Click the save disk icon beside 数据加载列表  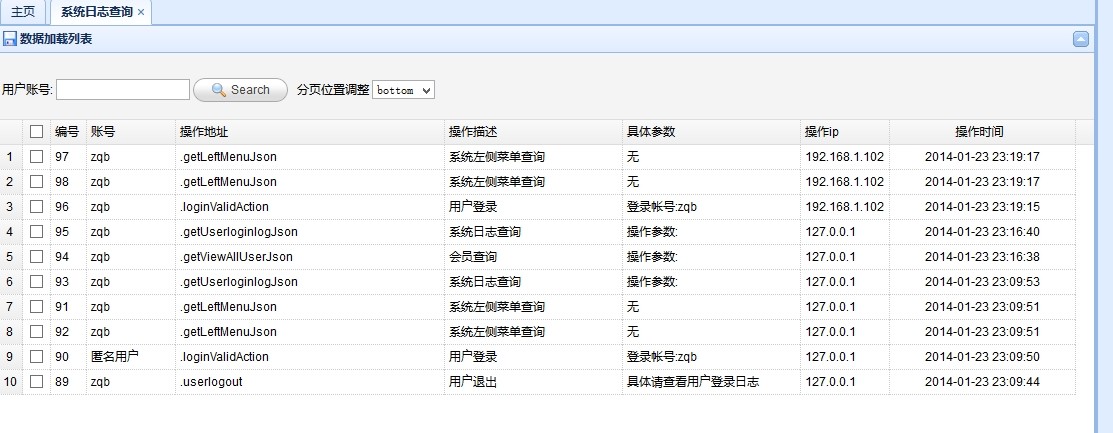coord(9,39)
